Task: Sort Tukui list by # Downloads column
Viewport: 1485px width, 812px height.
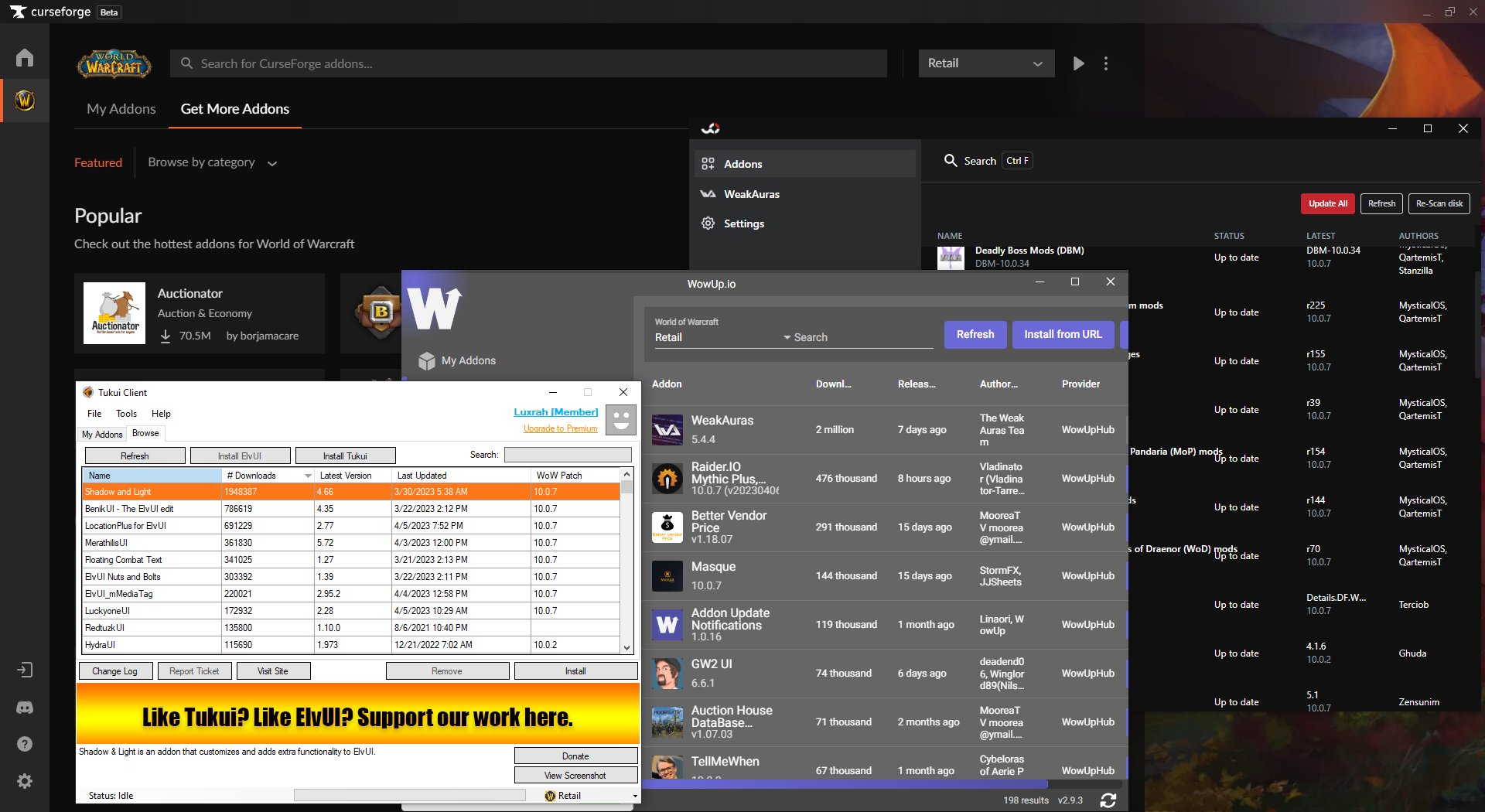Action: 268,476
